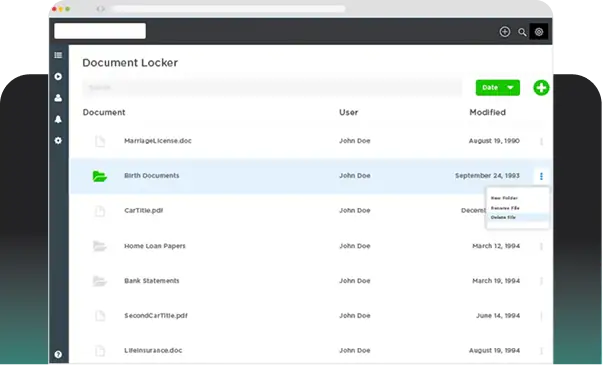Open CarTitle.pdf
This screenshot has height=365, width=603.
pos(143,211)
